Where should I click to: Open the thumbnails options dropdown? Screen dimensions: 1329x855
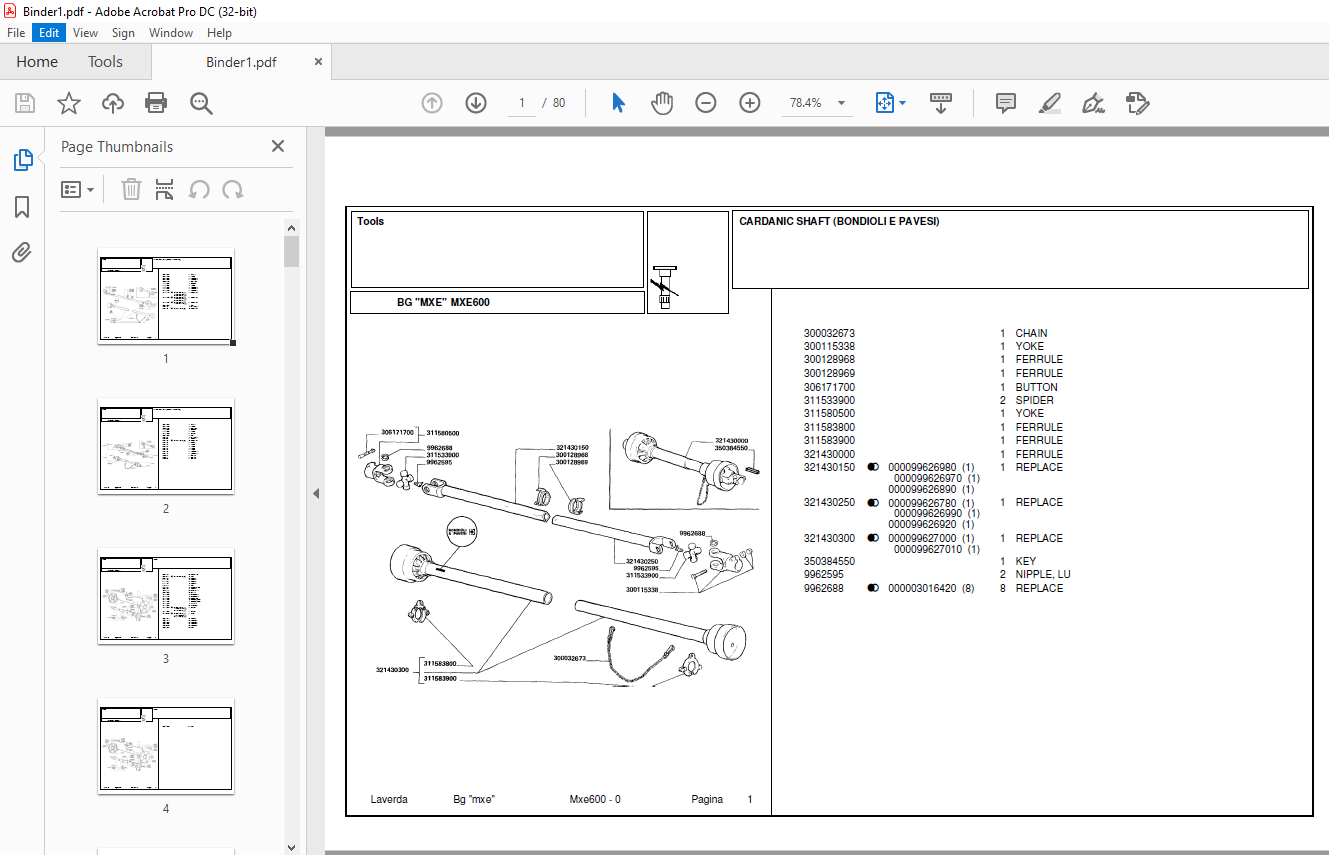click(x=77, y=189)
